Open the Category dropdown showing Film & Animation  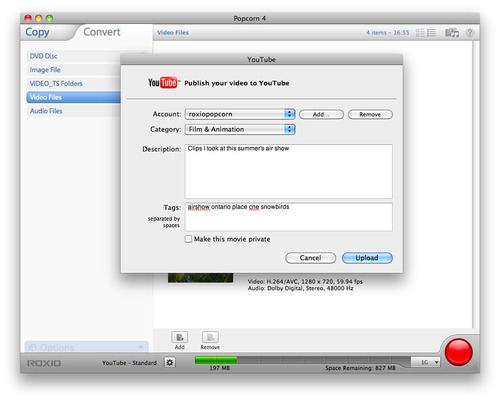pos(240,129)
